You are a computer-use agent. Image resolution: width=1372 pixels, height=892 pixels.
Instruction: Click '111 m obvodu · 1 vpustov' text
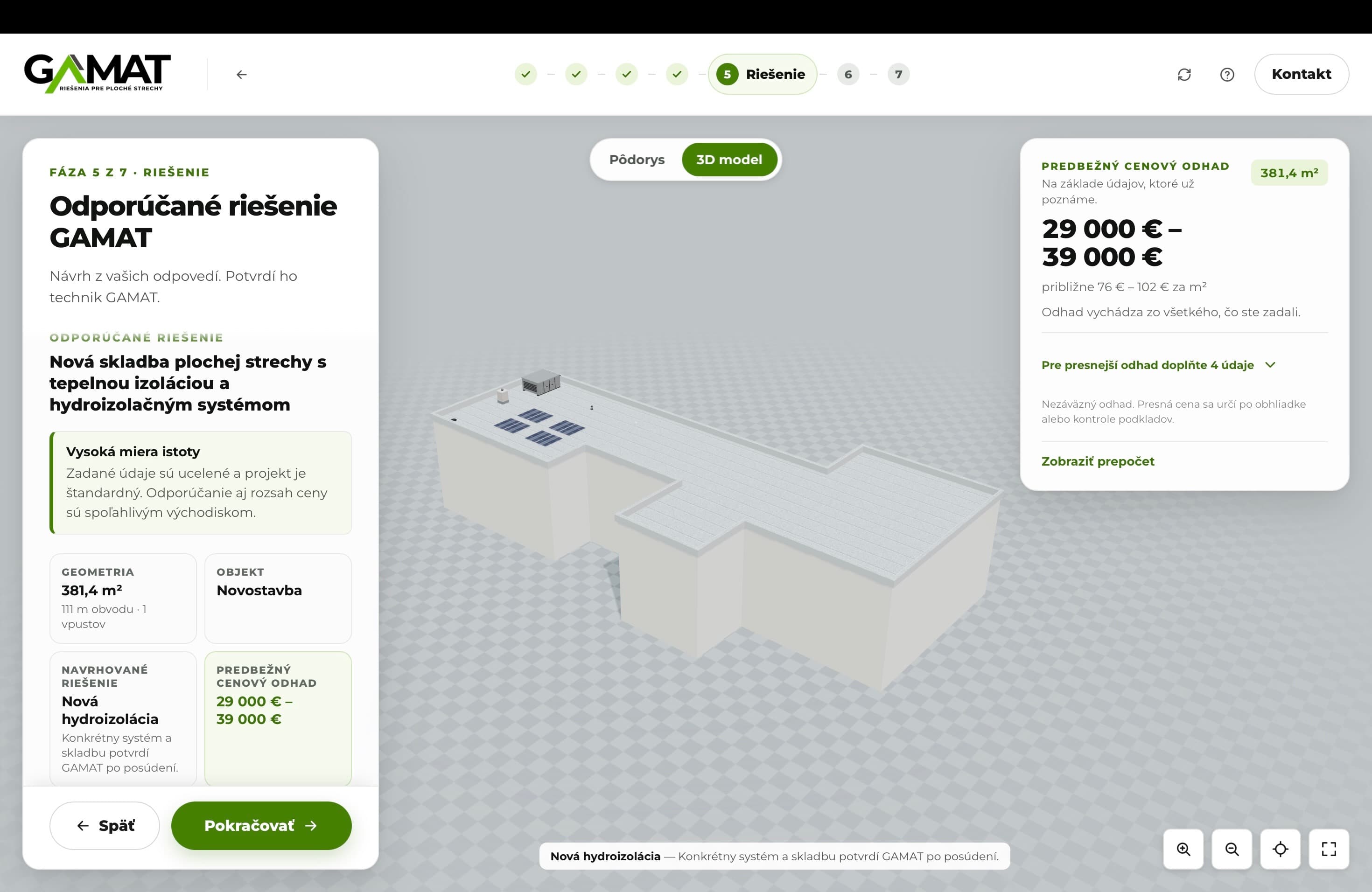click(x=104, y=617)
